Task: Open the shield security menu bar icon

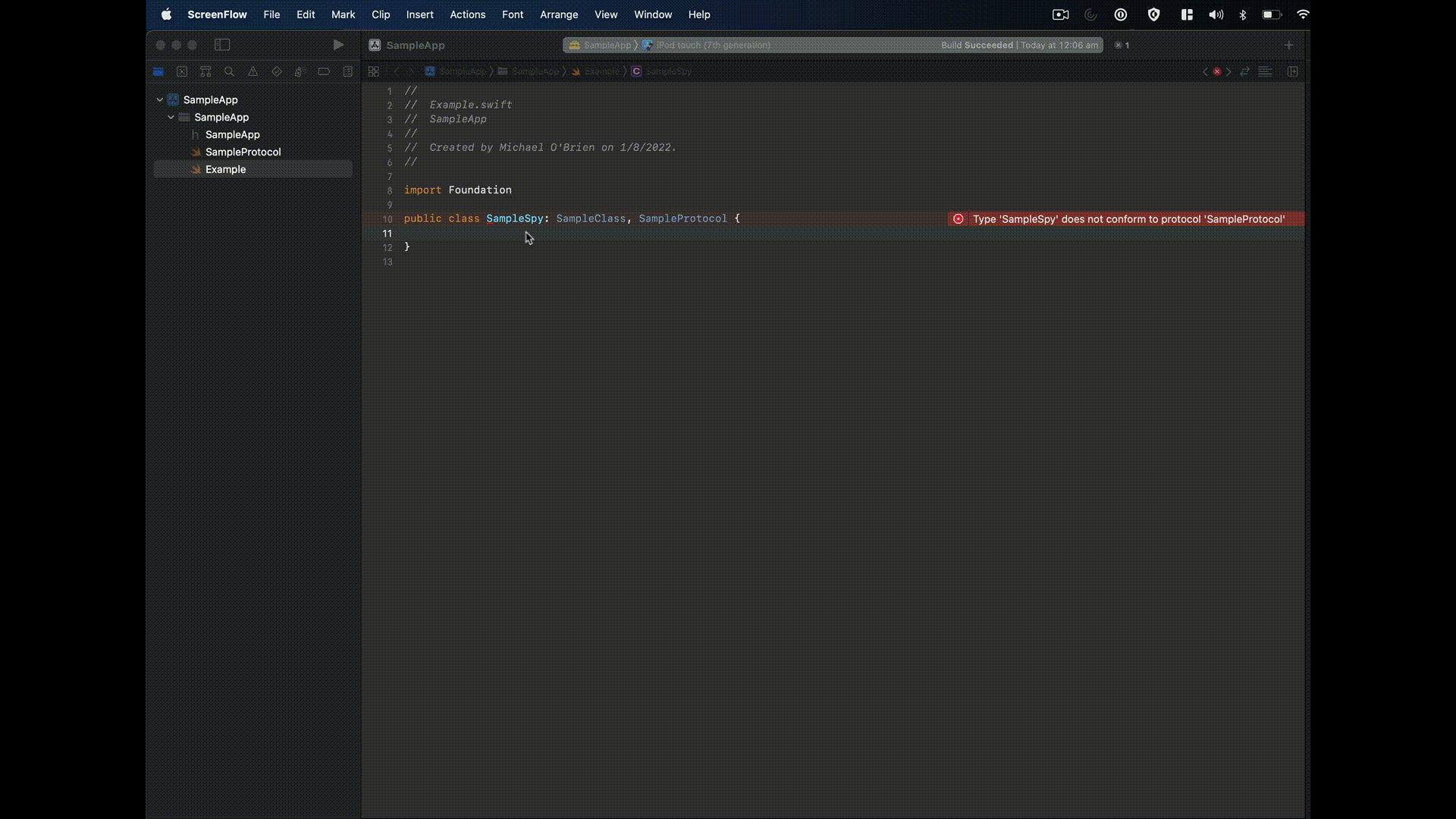Action: pos(1153,14)
